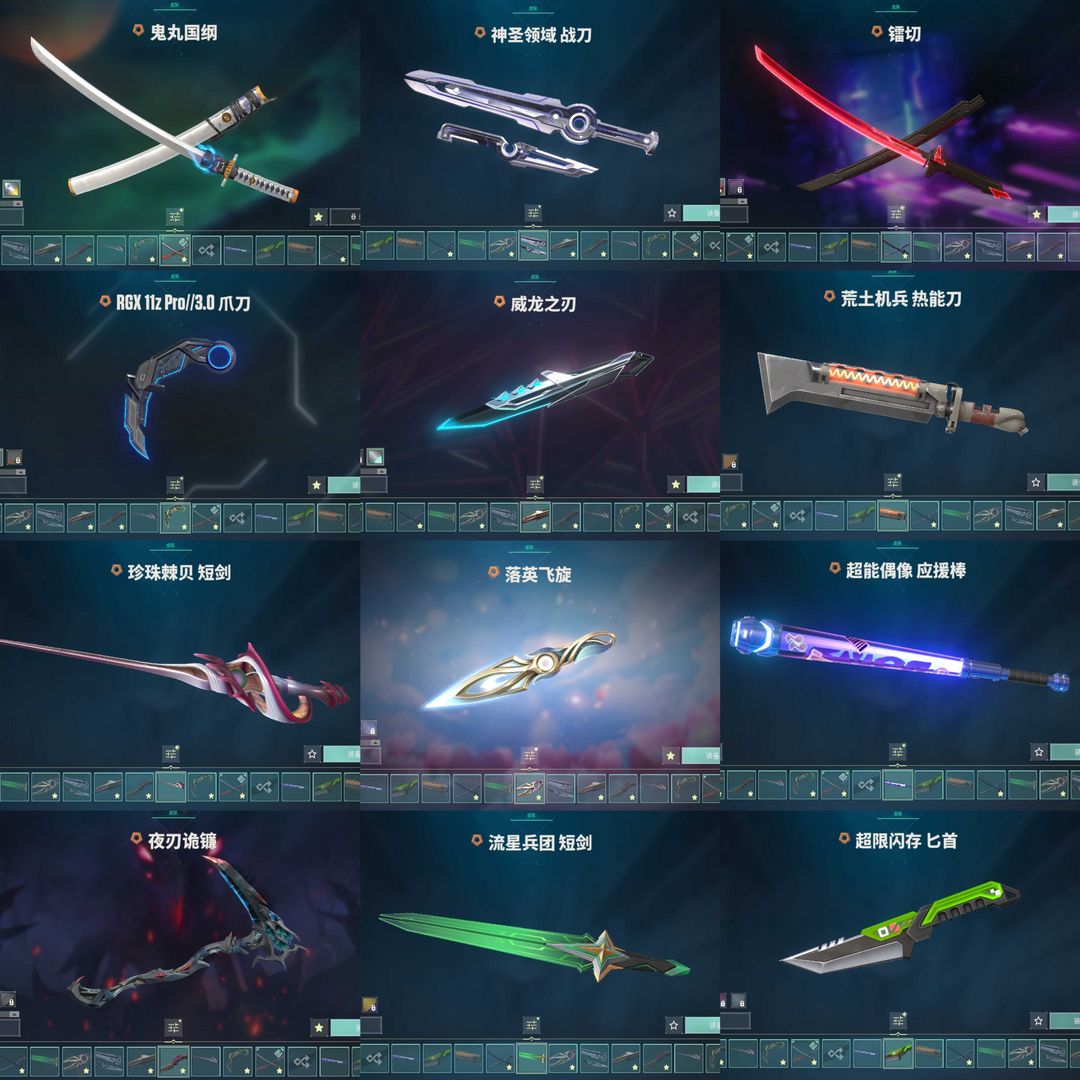The width and height of the screenshot is (1080, 1080).
Task: Select the chroma variant swatch in 威龙之刃 panel
Action: [375, 457]
